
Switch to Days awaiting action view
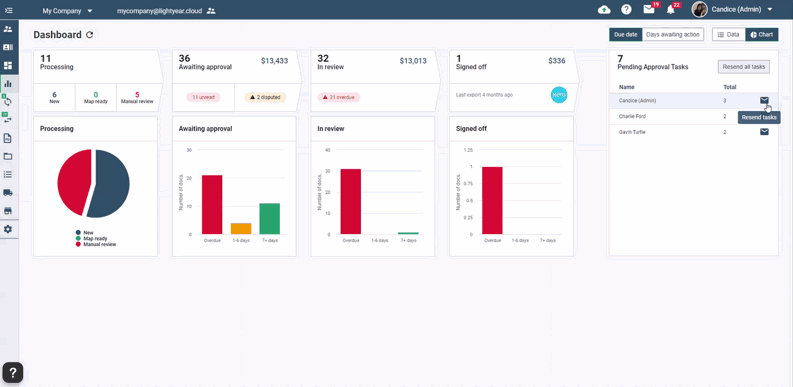(673, 35)
